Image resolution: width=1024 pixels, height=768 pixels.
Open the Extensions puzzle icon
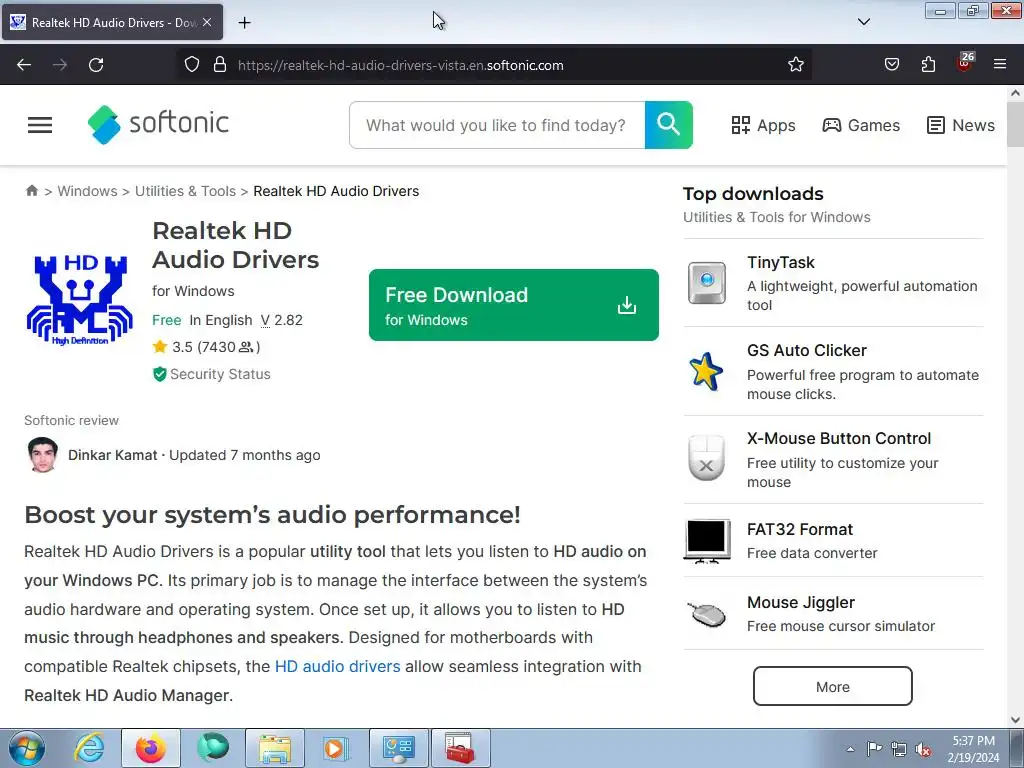coord(928,65)
